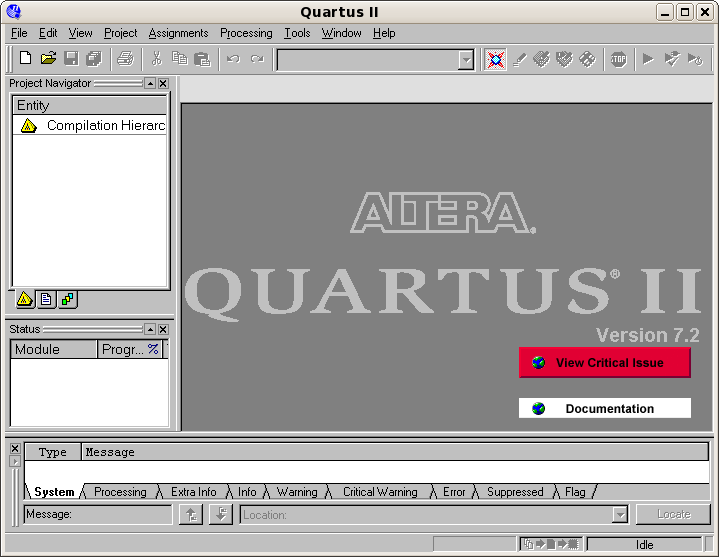Switch to the Files tab icon

(x=47, y=299)
